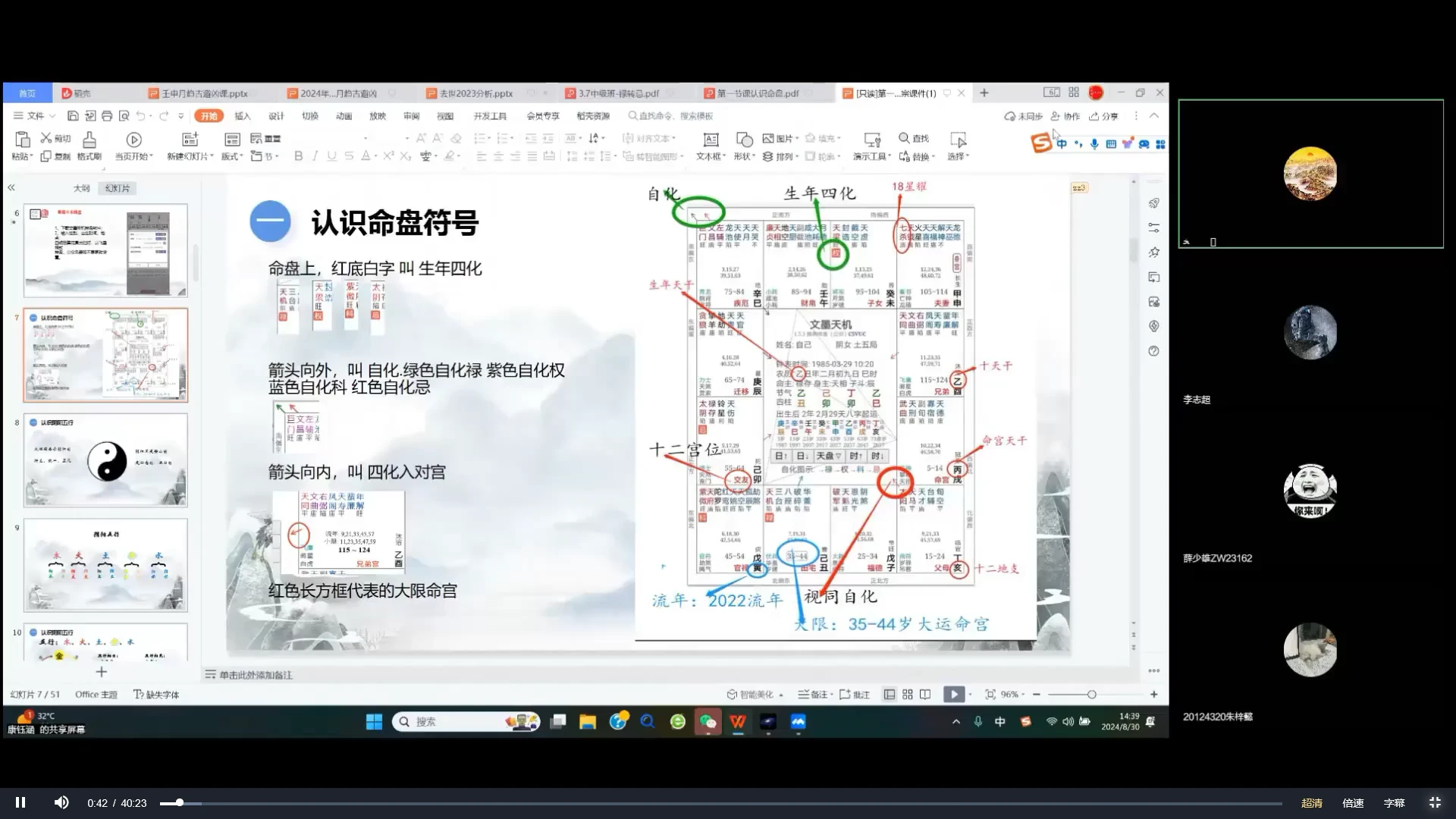Open reading view book icon
The image size is (1456, 819).
[x=925, y=695]
